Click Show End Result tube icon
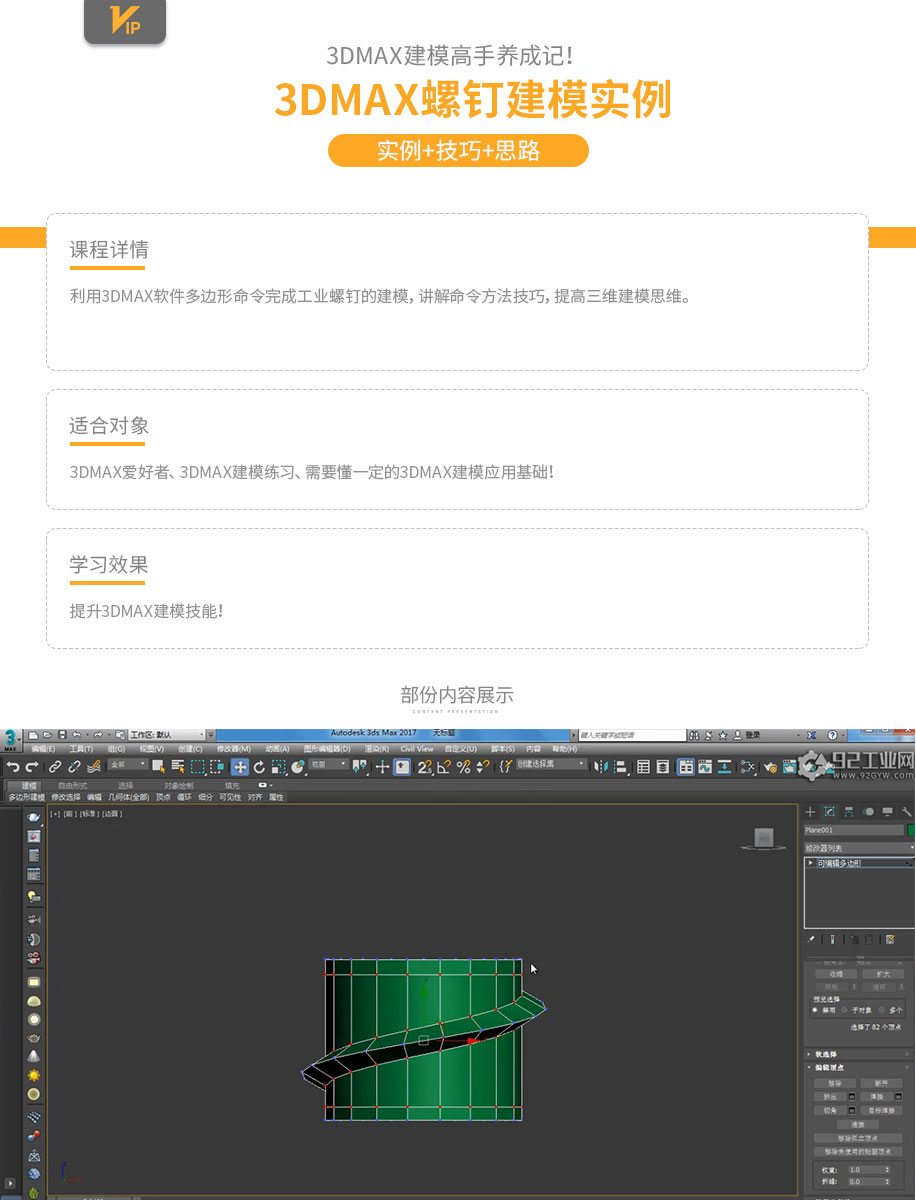 tap(832, 939)
